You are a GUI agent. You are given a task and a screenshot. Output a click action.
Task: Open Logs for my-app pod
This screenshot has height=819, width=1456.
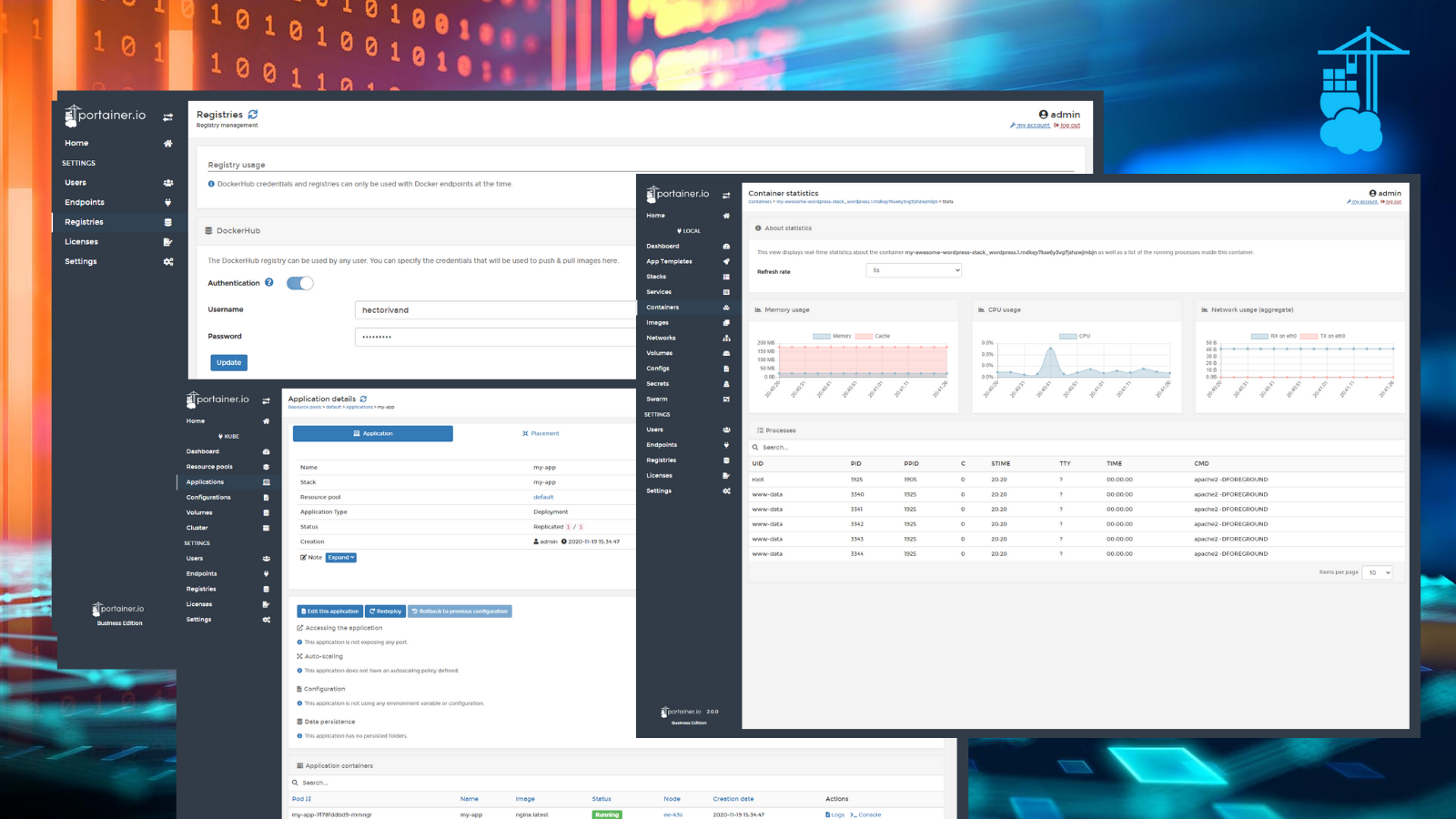click(835, 814)
